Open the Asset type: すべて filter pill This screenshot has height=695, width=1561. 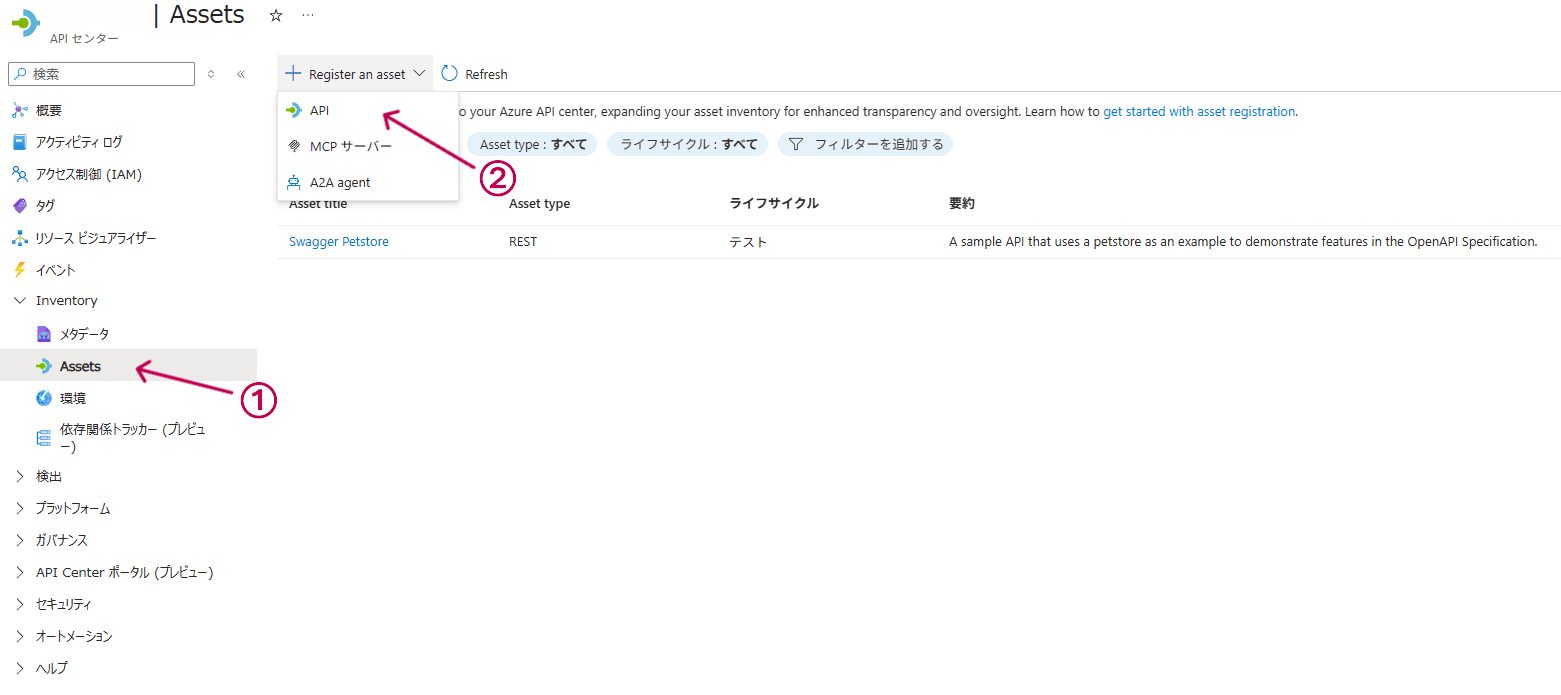click(531, 144)
